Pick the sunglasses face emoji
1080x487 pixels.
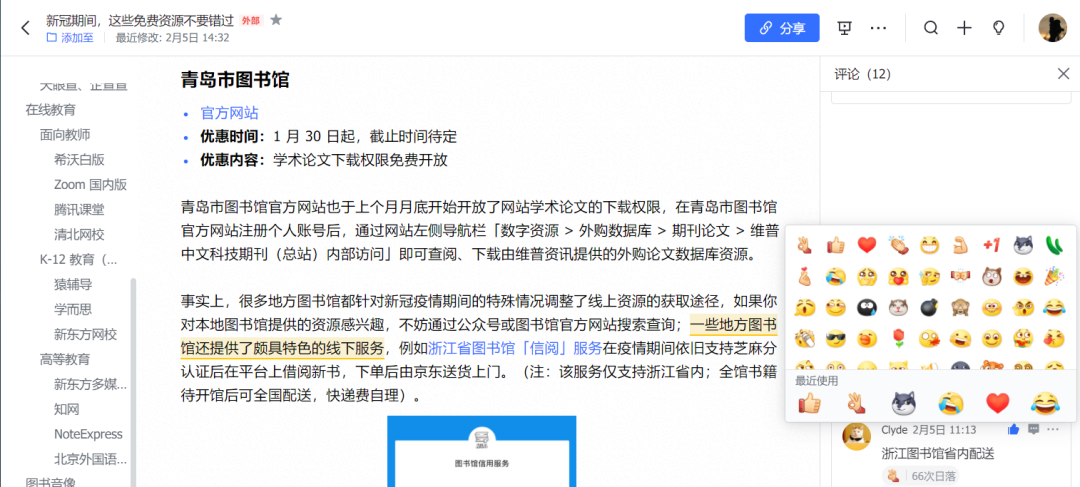835,339
